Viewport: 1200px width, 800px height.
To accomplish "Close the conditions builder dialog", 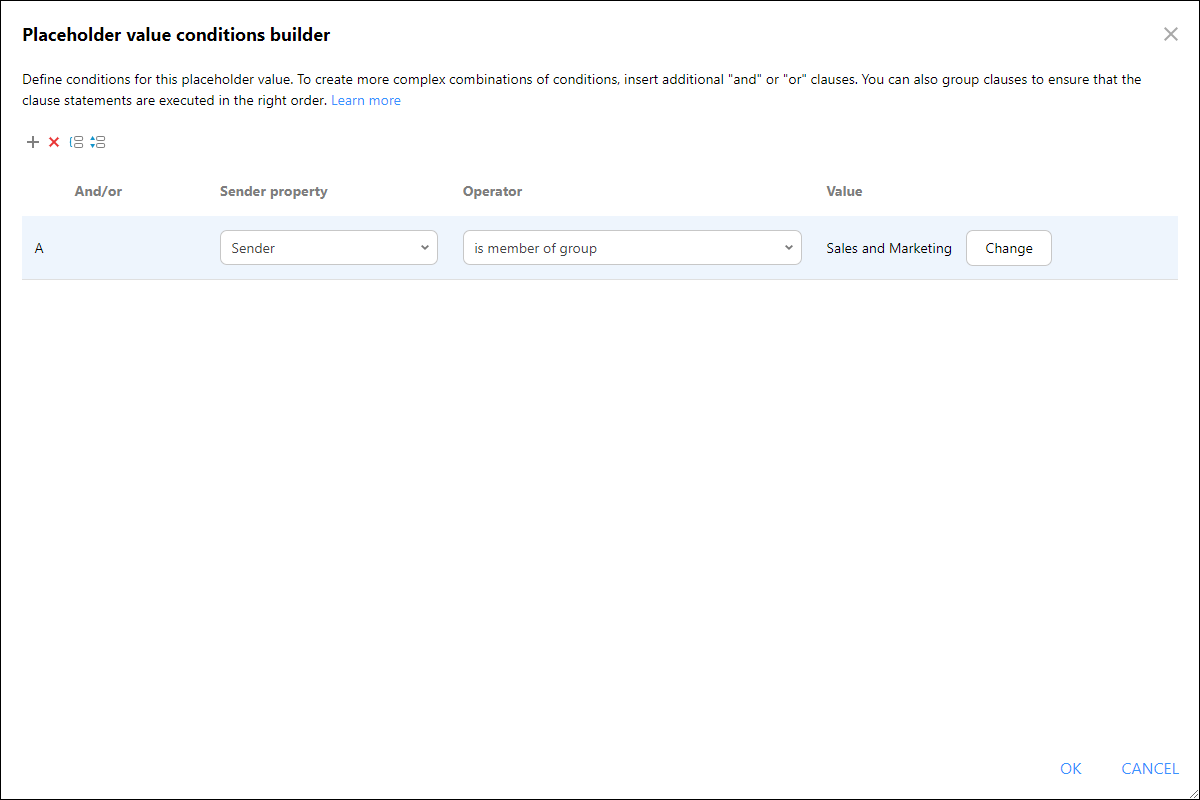I will click(1171, 34).
